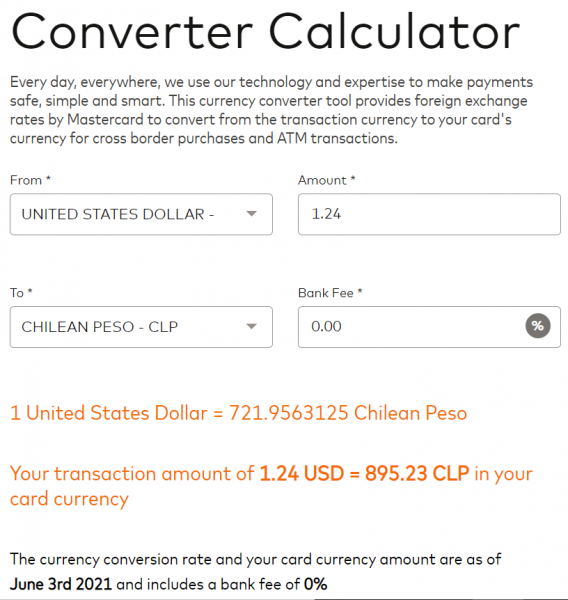Open the CHILEAN PESO - CLP selector
This screenshot has width=568, height=600.
(141, 327)
